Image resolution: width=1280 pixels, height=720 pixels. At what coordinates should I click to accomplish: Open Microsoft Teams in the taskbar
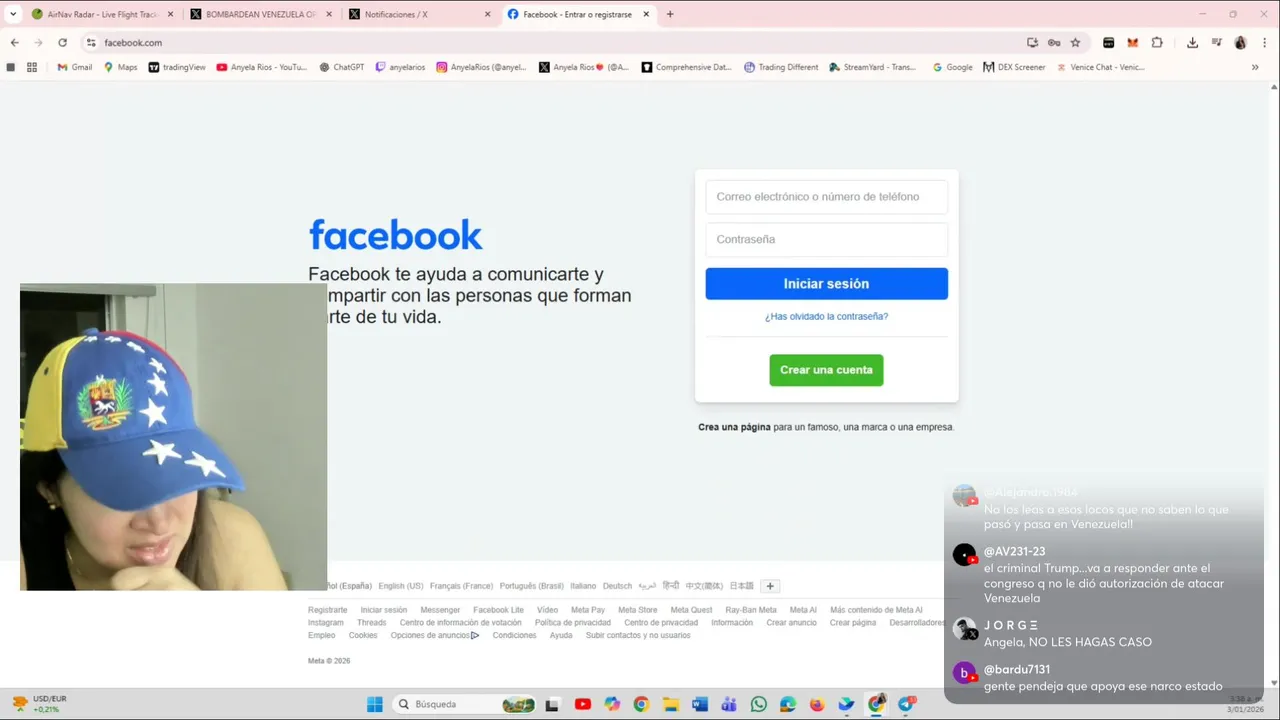(x=729, y=704)
